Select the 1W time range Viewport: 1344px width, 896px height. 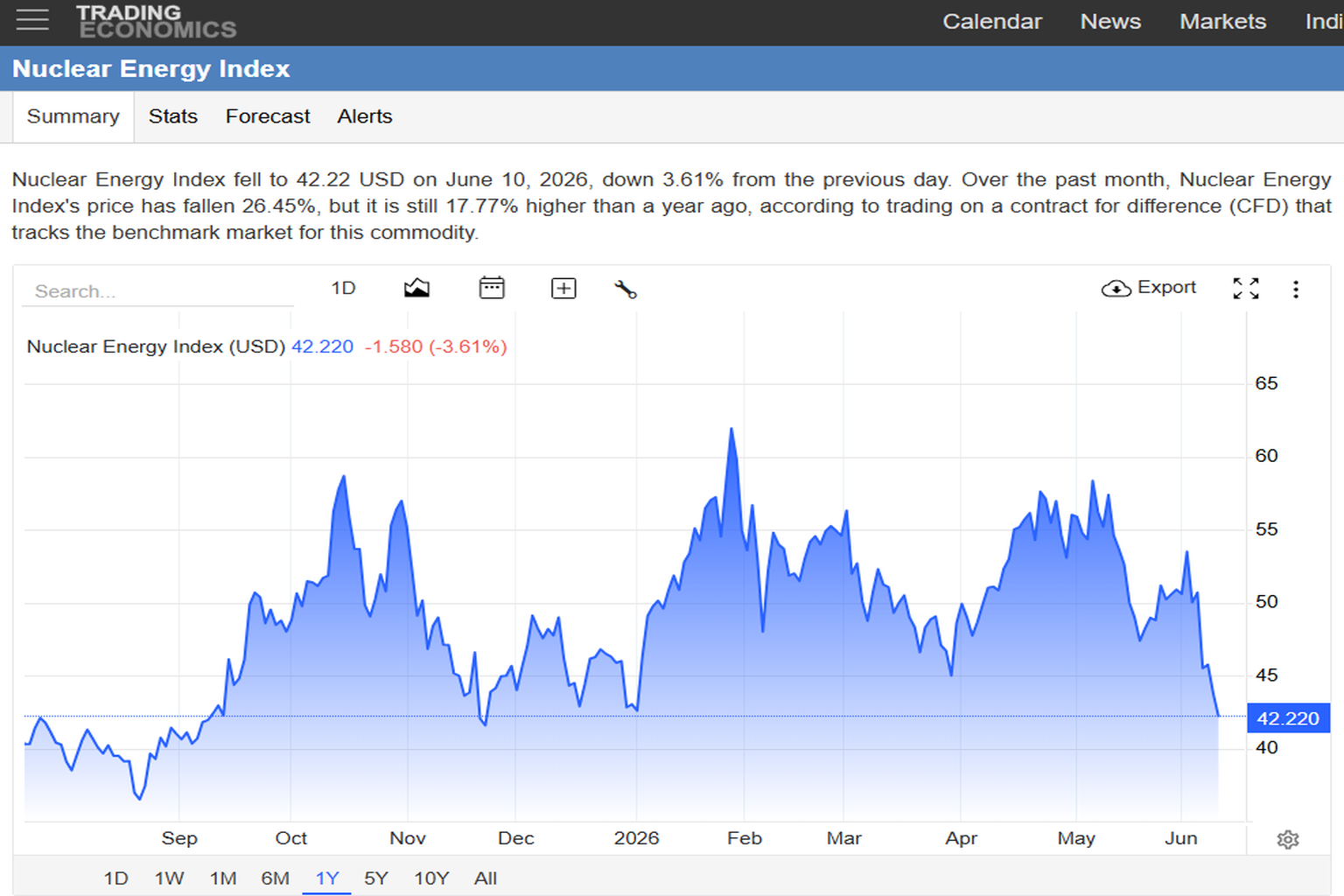(x=170, y=878)
